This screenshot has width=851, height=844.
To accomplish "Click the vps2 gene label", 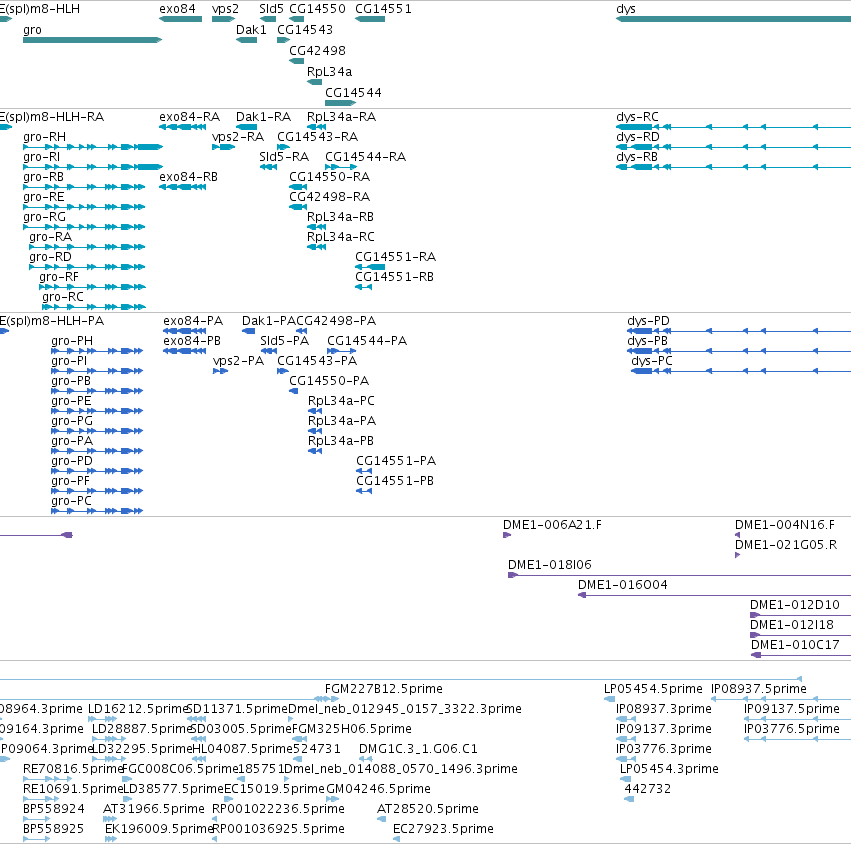I will click(225, 9).
